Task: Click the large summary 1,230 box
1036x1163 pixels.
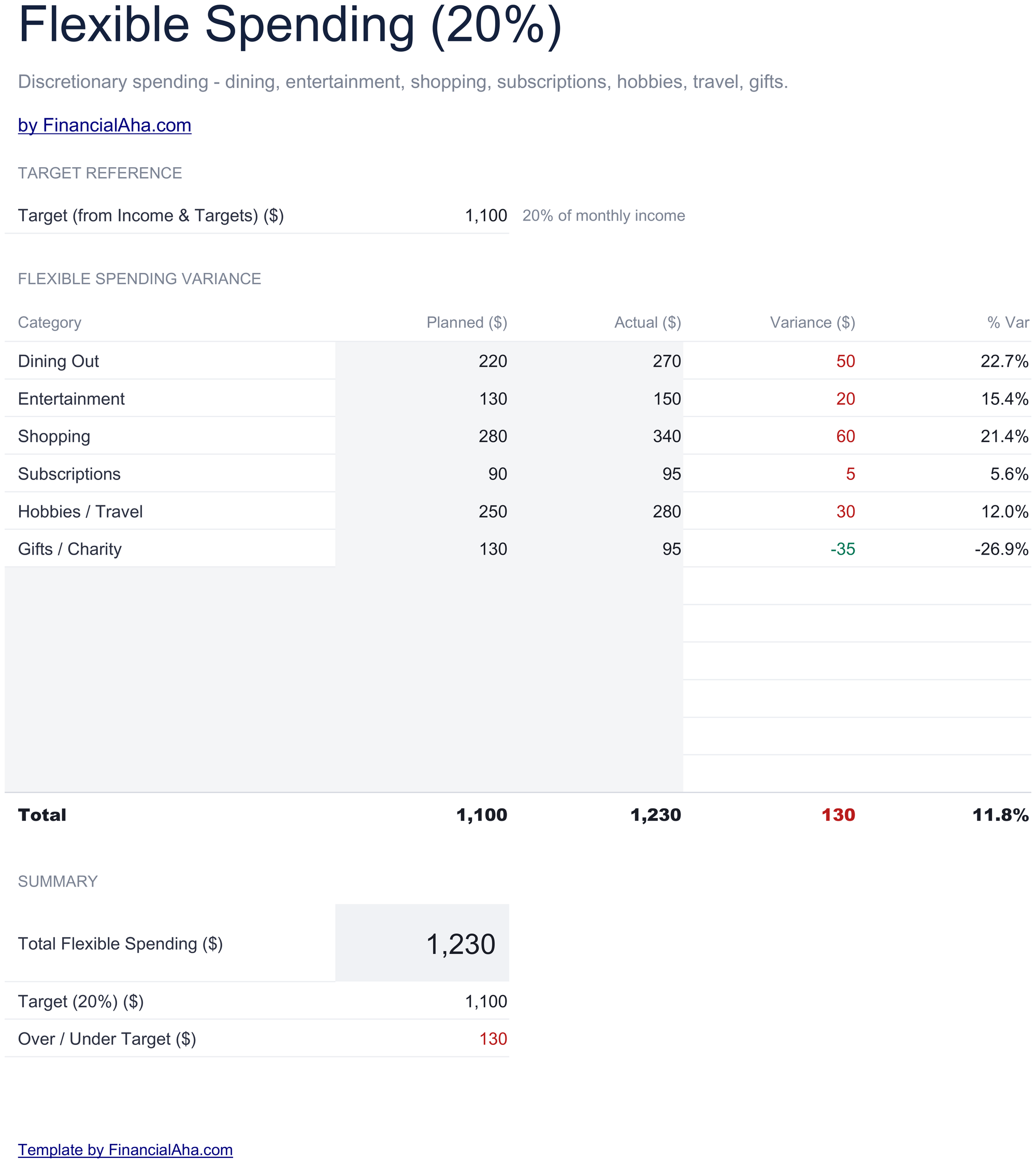Action: [x=422, y=944]
